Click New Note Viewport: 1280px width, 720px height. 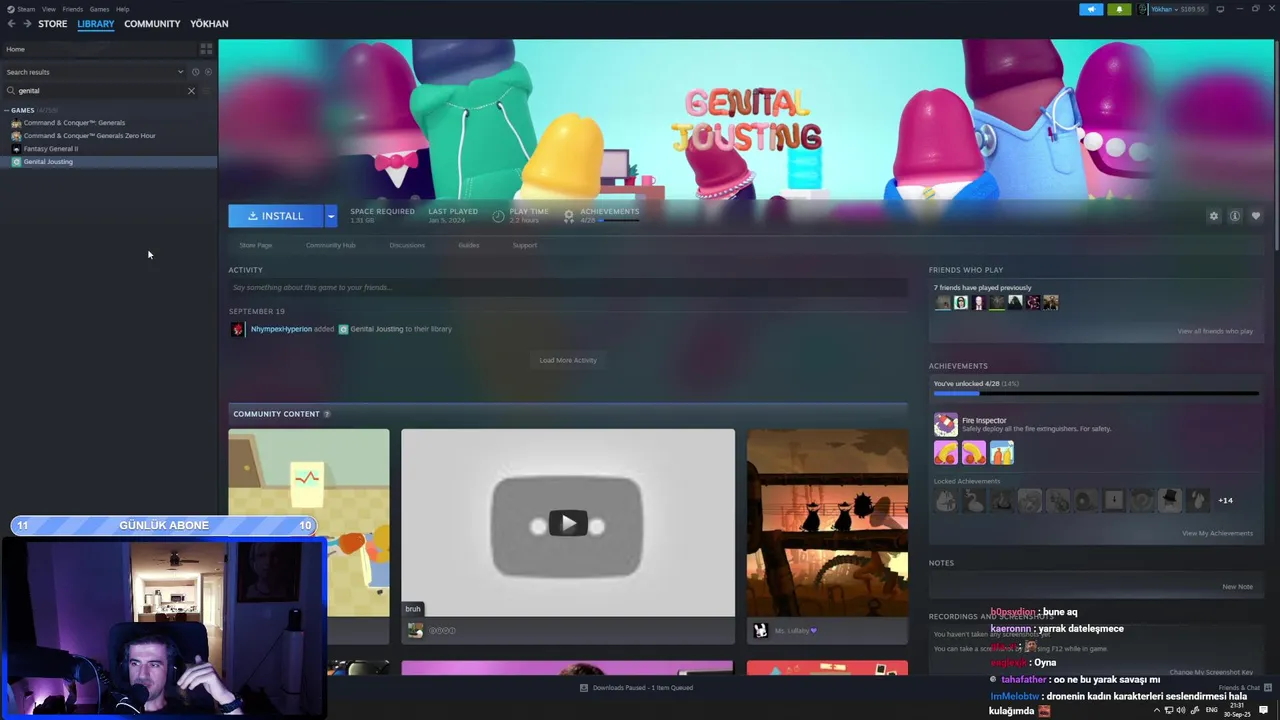pos(1237,587)
